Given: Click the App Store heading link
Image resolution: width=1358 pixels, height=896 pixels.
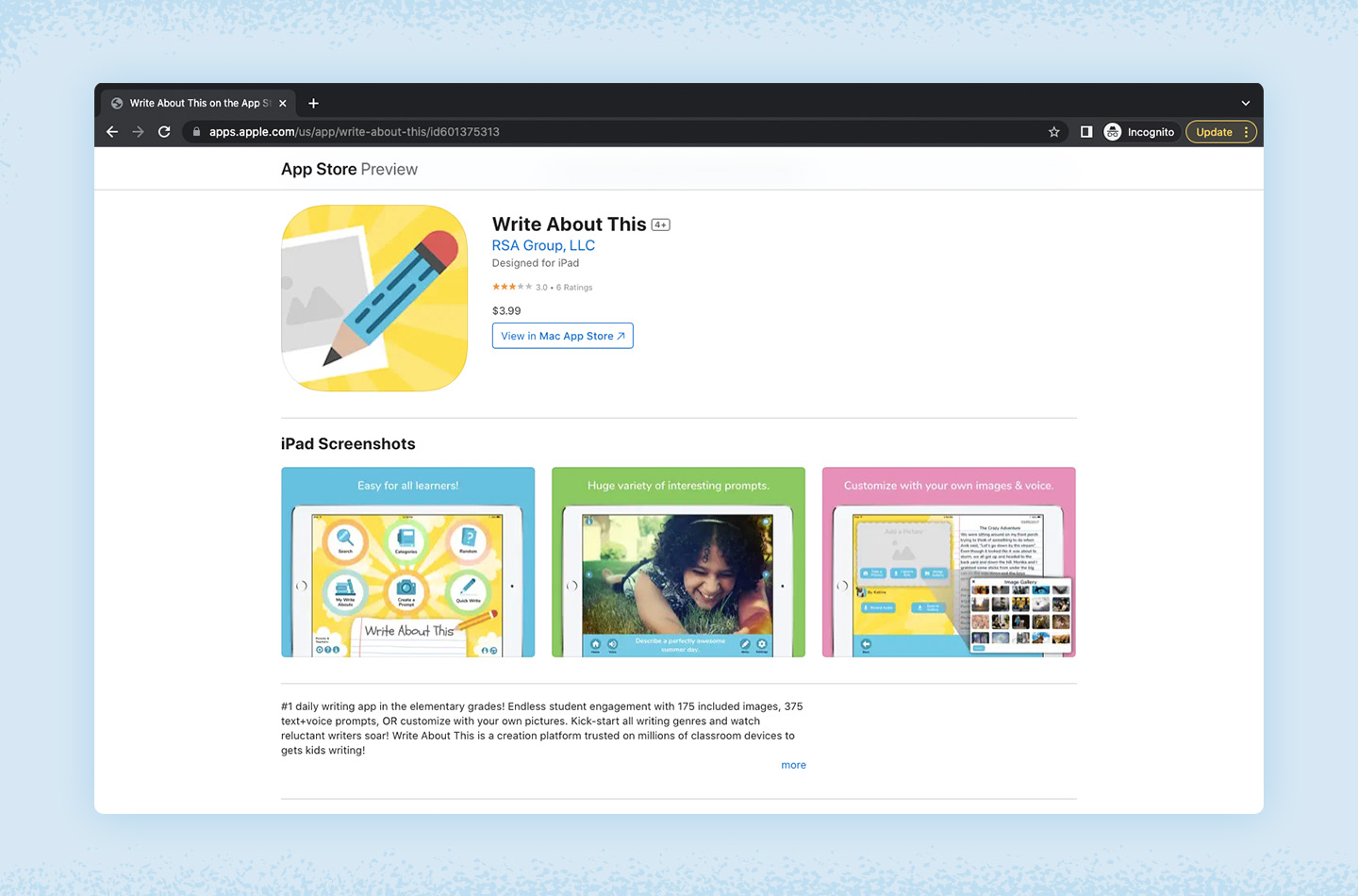Looking at the screenshot, I should coord(319,169).
